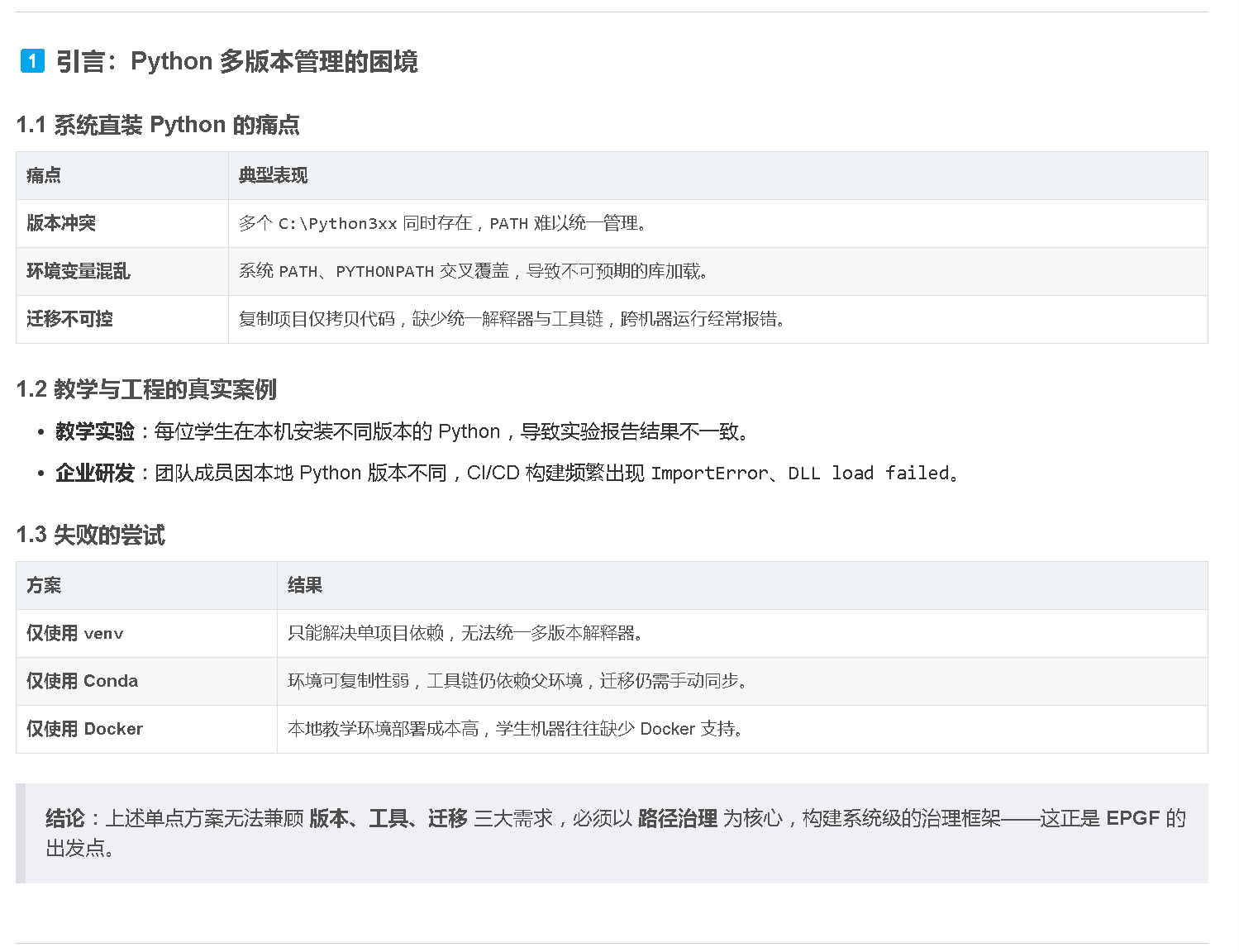Click the '方案' table header cell
Image resolution: width=1239 pixels, height=952 pixels.
click(146, 585)
